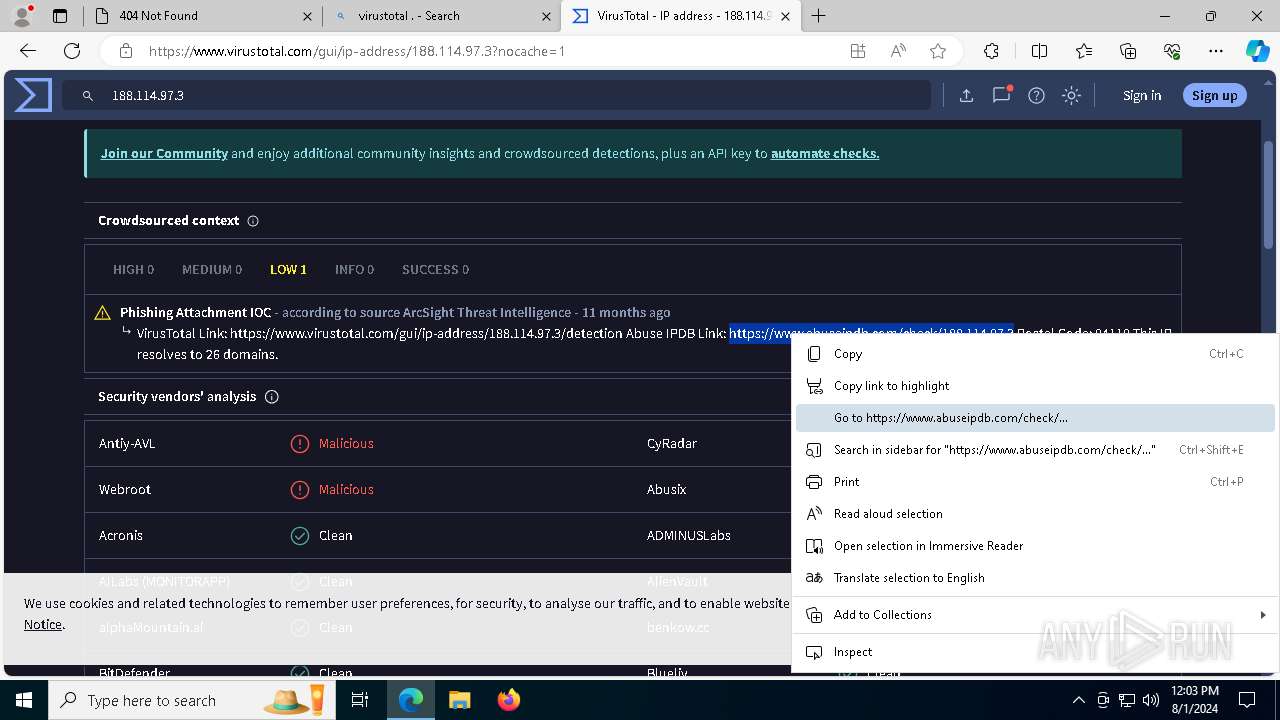Open the tab actions menu icon
This screenshot has height=720, width=1280.
(60, 16)
